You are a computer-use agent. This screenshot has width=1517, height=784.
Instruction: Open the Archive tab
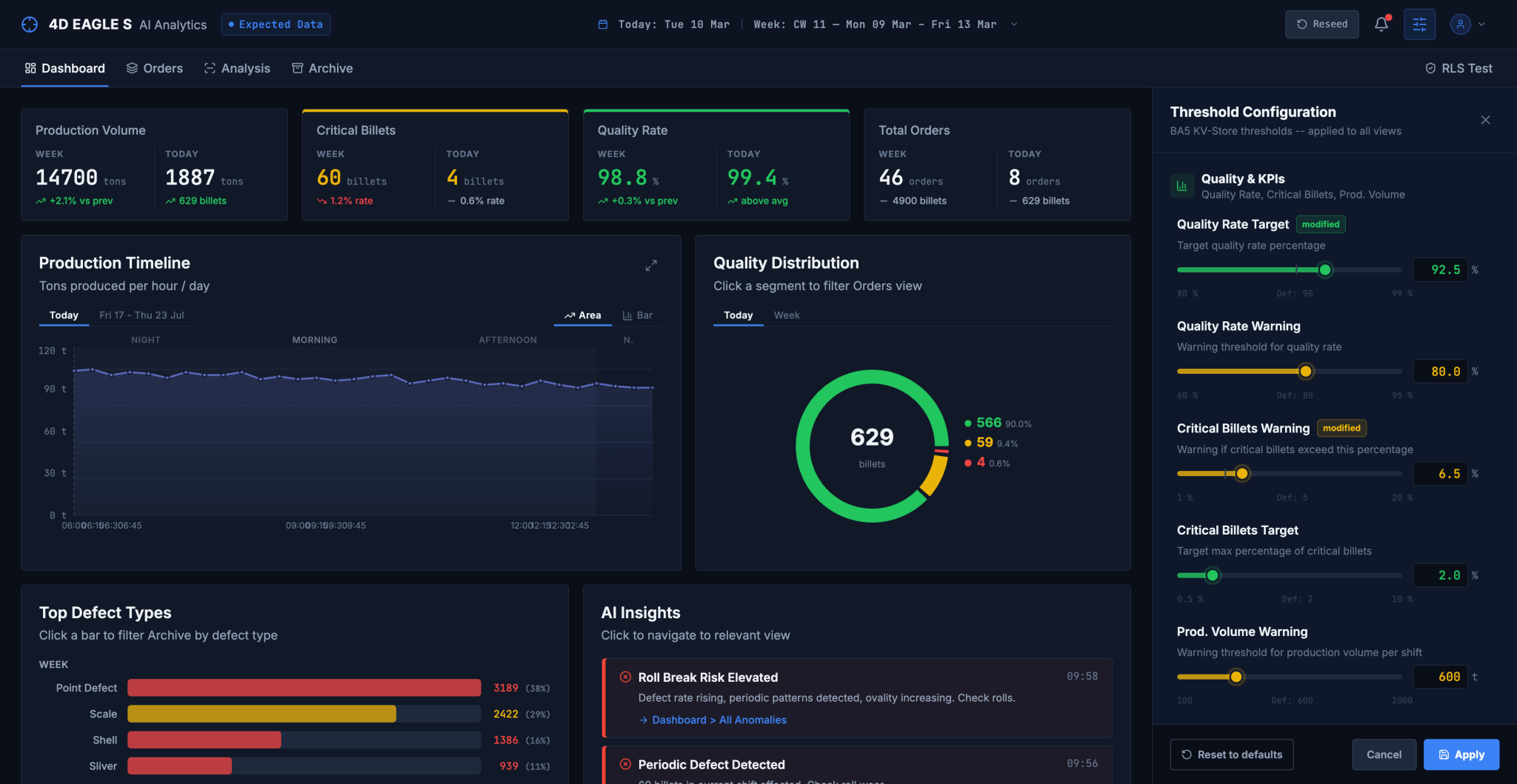322,68
